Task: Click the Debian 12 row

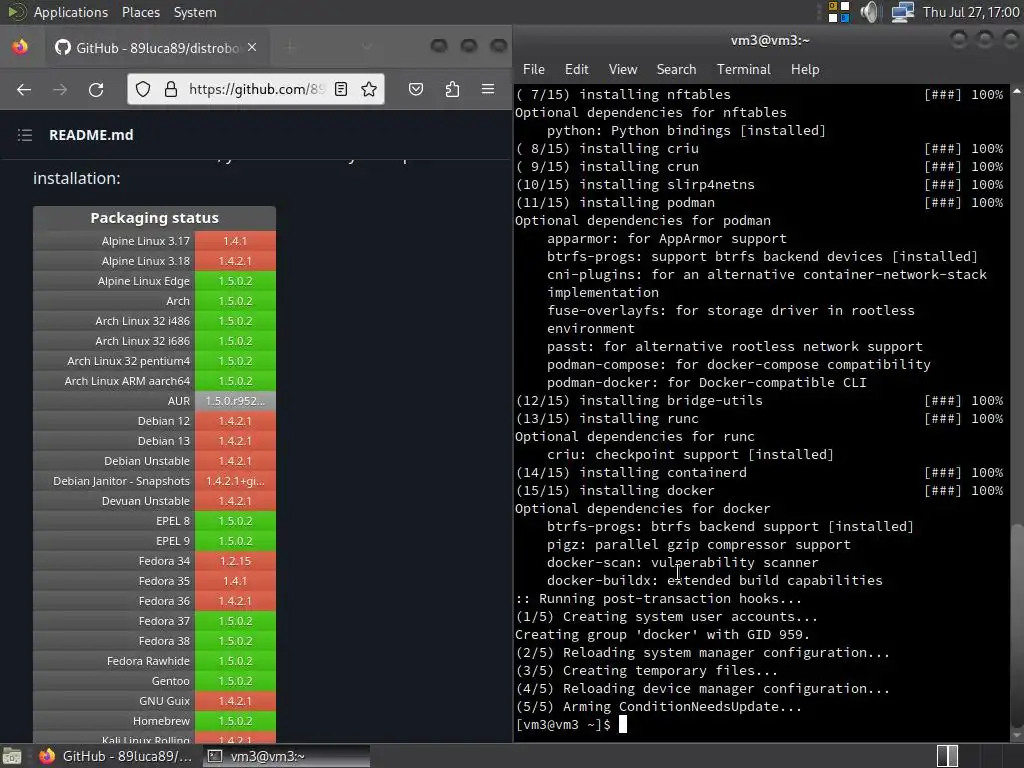Action: tap(155, 421)
